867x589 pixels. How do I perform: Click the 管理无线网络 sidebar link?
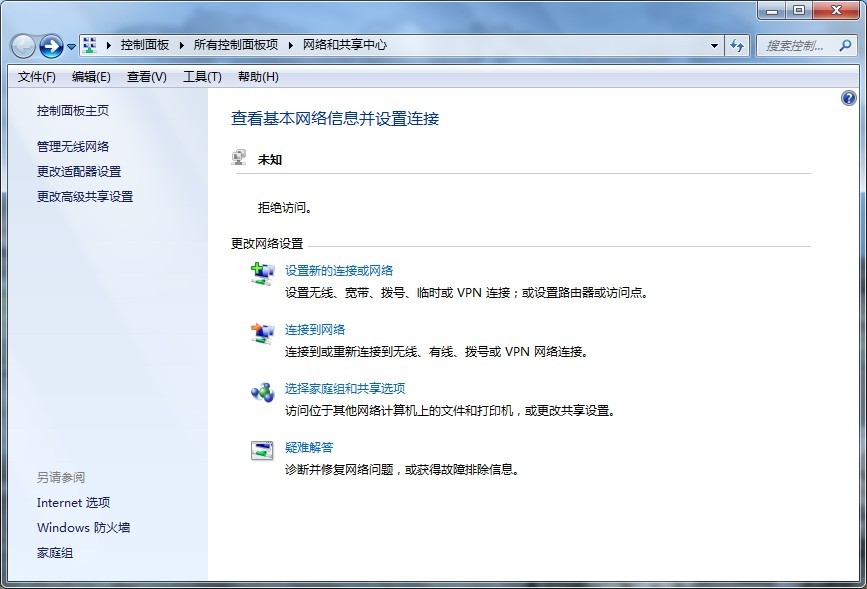(73, 146)
